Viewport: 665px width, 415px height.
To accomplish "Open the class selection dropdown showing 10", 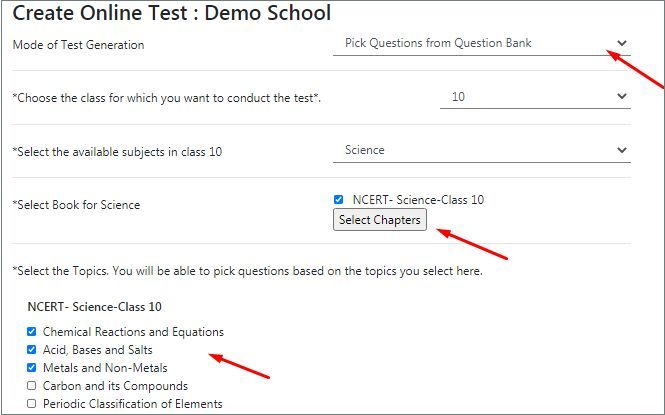I will point(535,97).
